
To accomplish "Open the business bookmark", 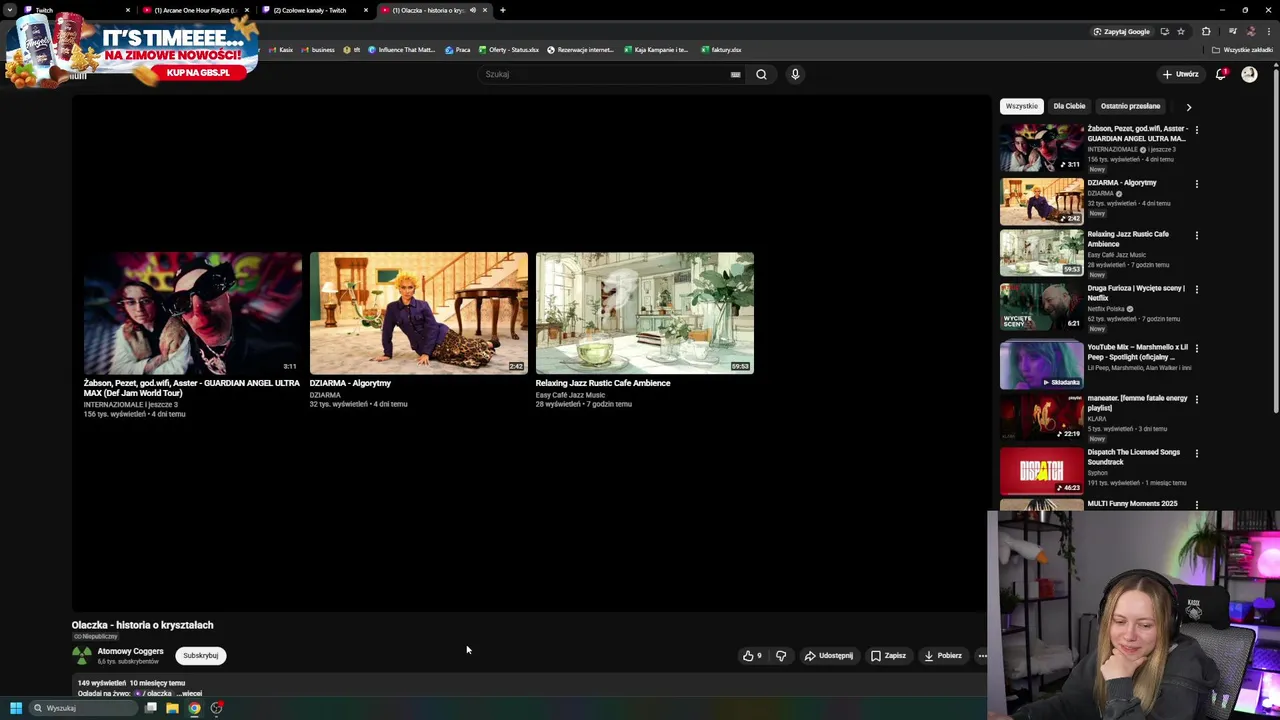I will 318,50.
